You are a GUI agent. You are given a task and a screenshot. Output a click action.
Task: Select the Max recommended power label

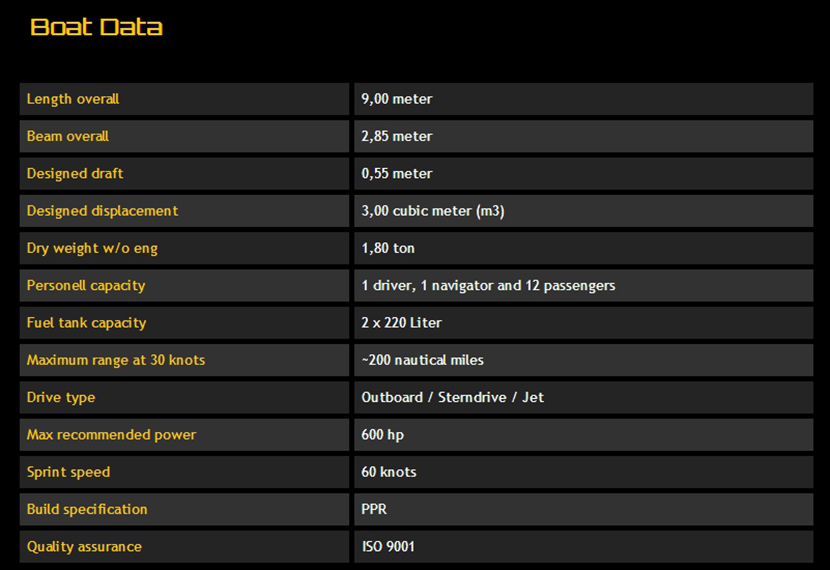(x=111, y=435)
